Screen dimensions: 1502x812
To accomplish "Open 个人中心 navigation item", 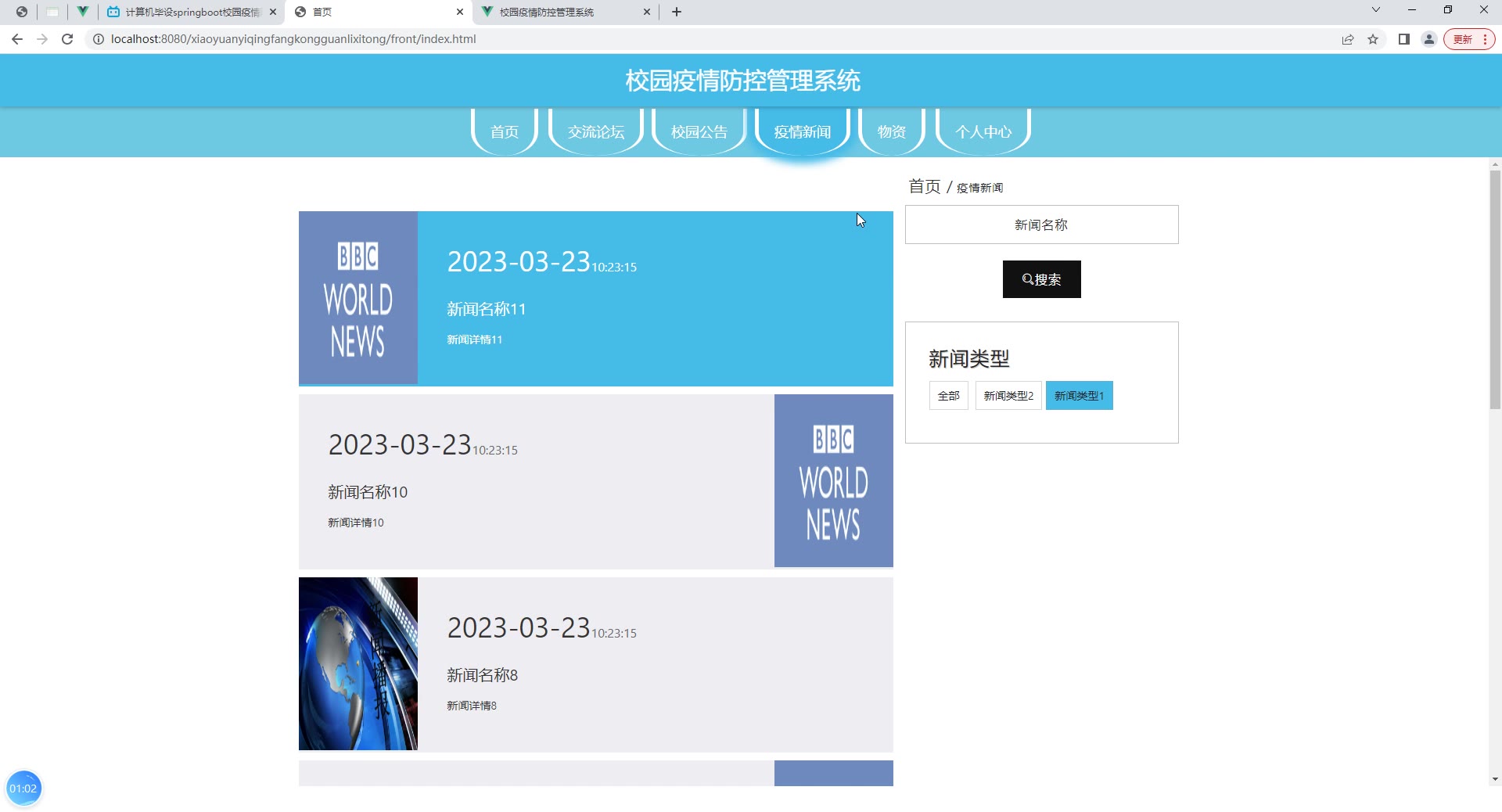I will click(x=983, y=131).
